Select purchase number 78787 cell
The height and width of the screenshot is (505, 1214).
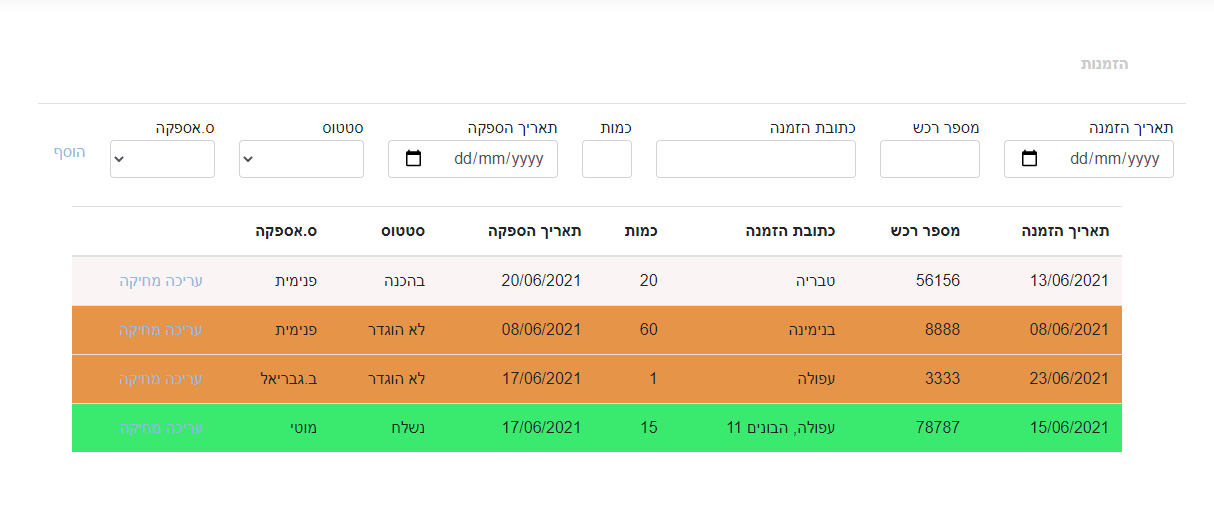click(938, 428)
